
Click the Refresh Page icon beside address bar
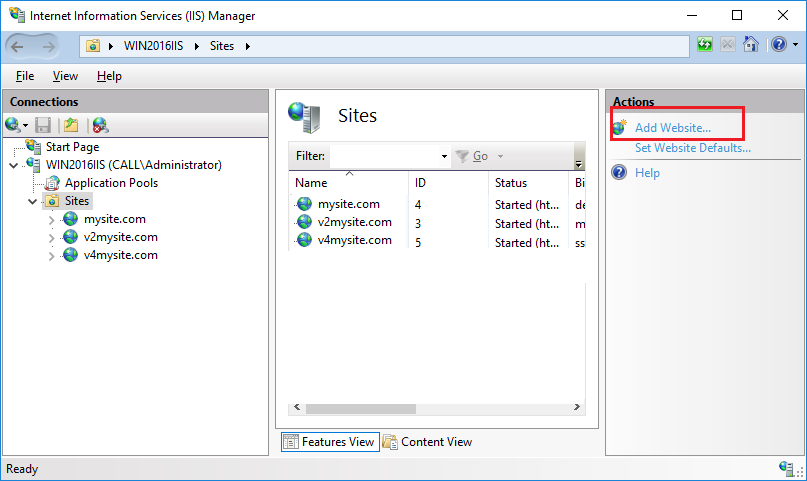point(705,45)
